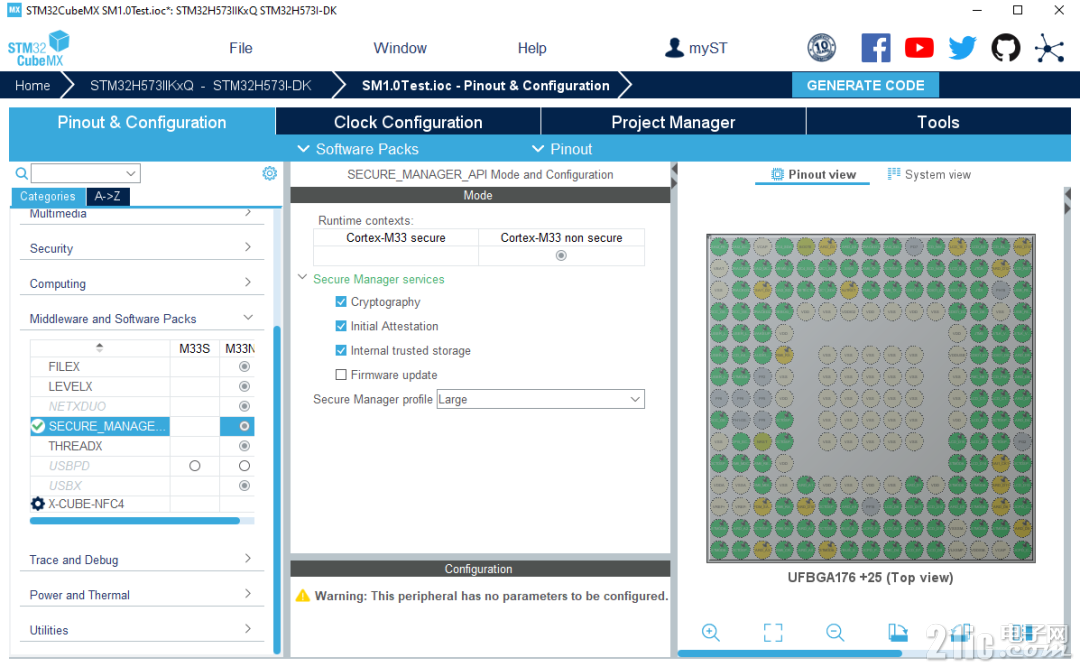Click the X-CUBE-NFC4 gear icon
The width and height of the screenshot is (1080, 667).
38,504
